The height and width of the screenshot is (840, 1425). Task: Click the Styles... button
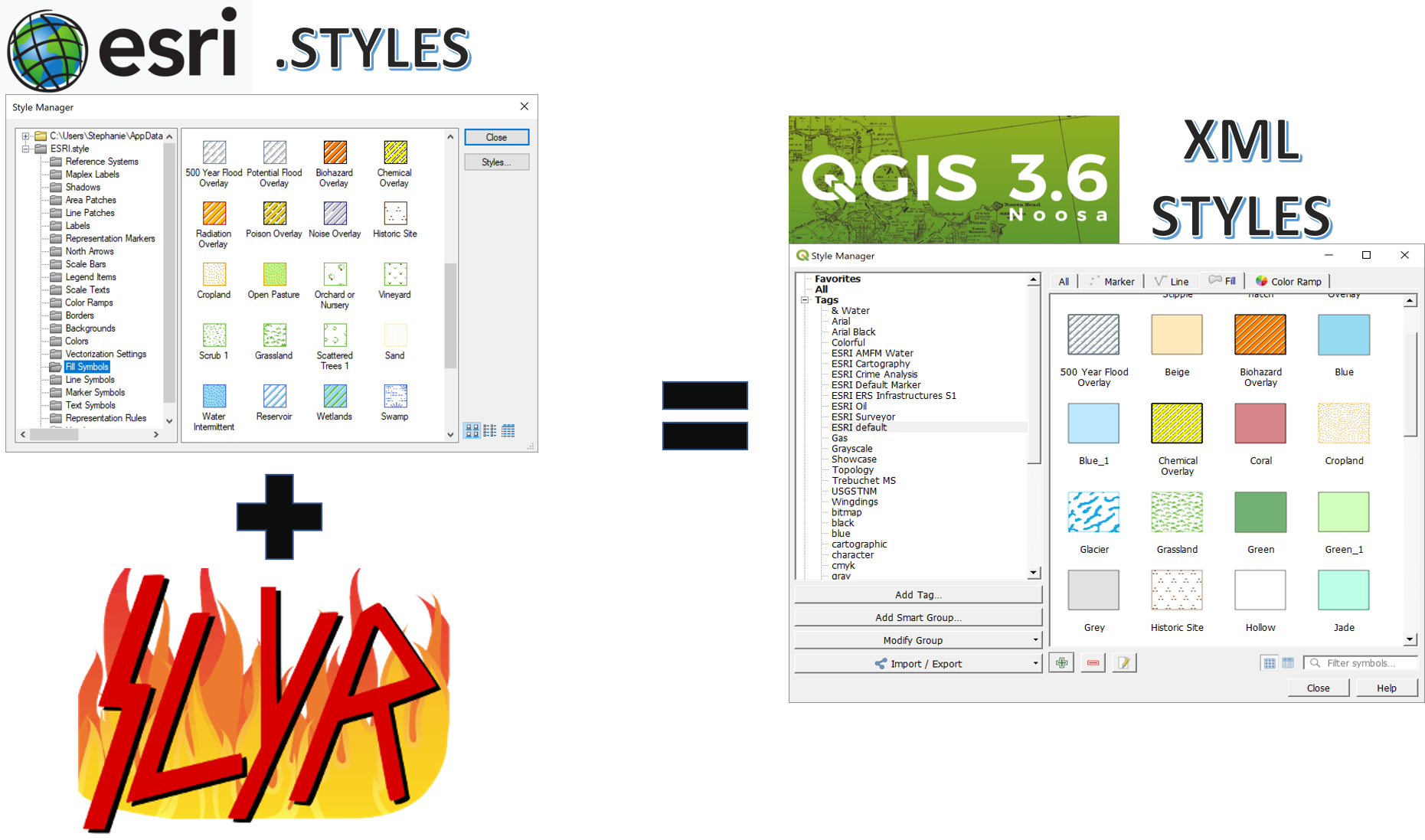click(496, 162)
